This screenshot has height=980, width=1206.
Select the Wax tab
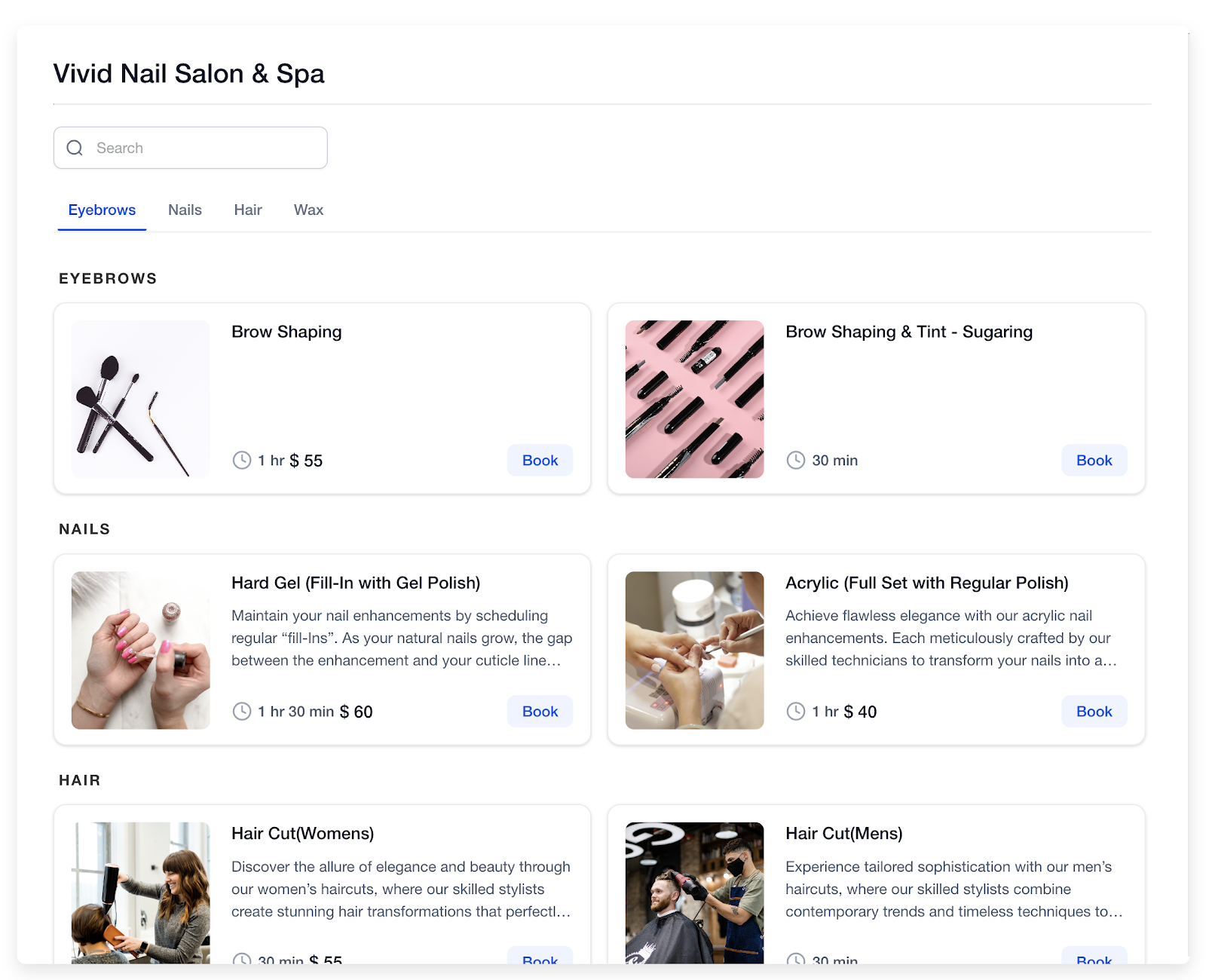point(308,210)
